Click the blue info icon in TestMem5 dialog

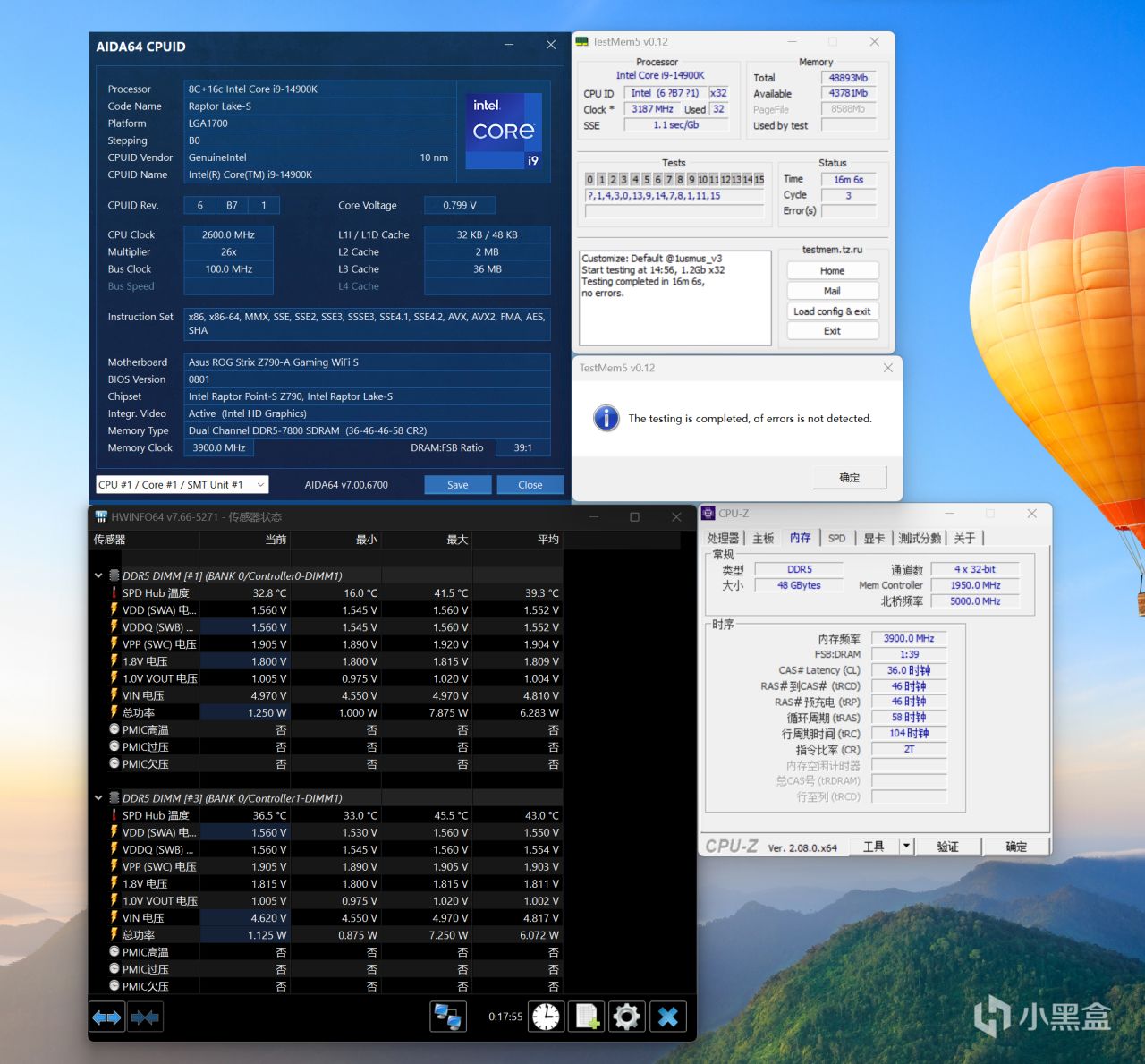click(606, 418)
